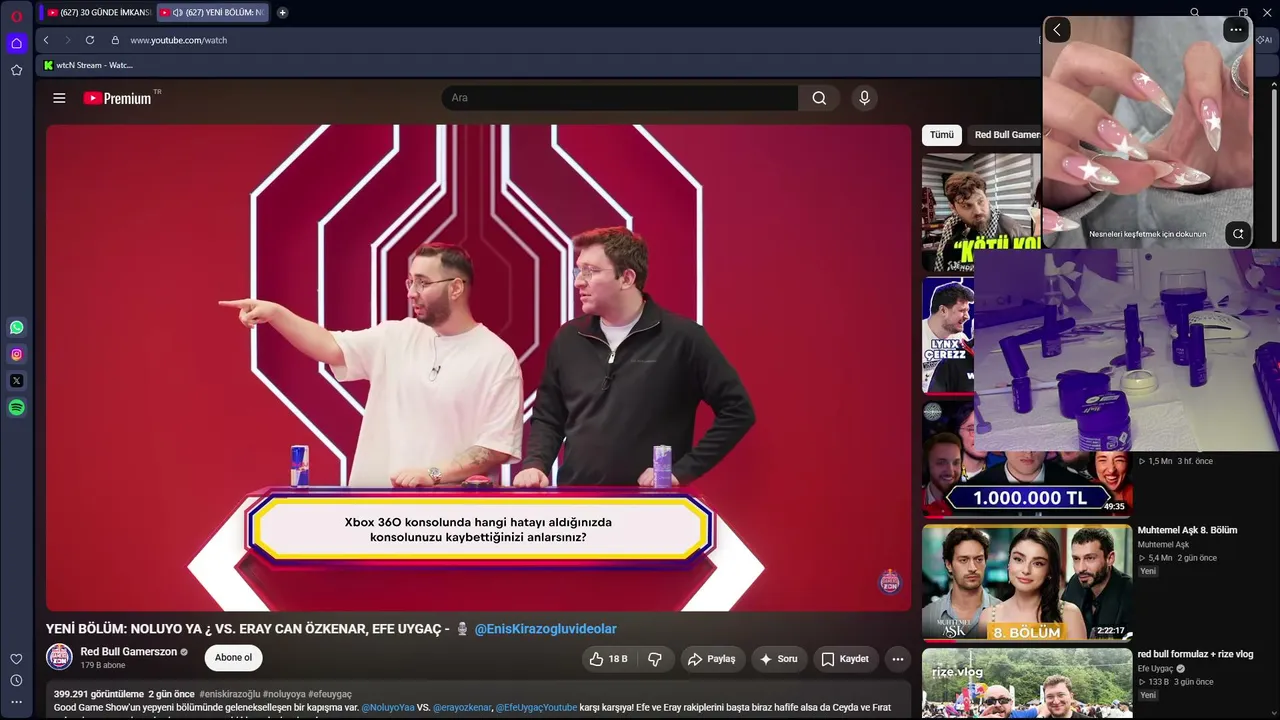Select the 'Tümü' filter chip
Image resolution: width=1280 pixels, height=720 pixels.
coord(942,135)
